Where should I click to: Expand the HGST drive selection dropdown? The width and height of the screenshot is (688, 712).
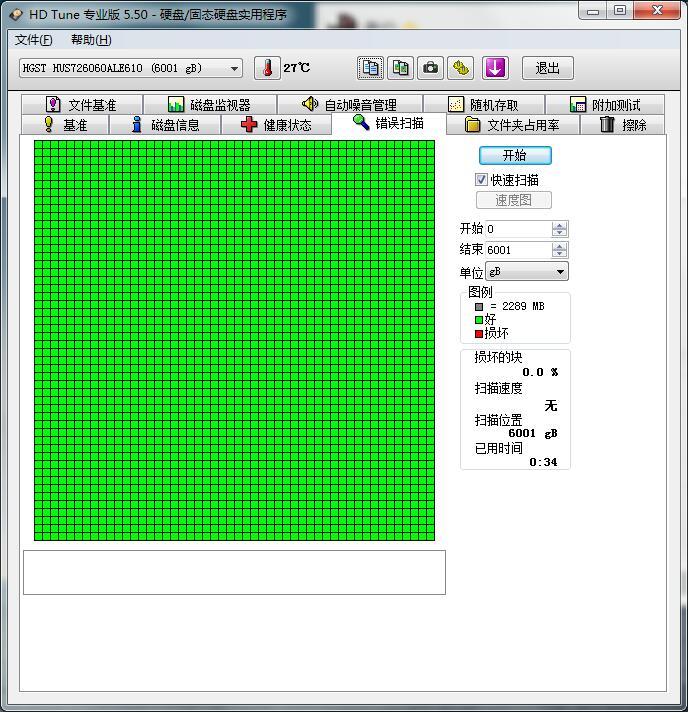(234, 69)
